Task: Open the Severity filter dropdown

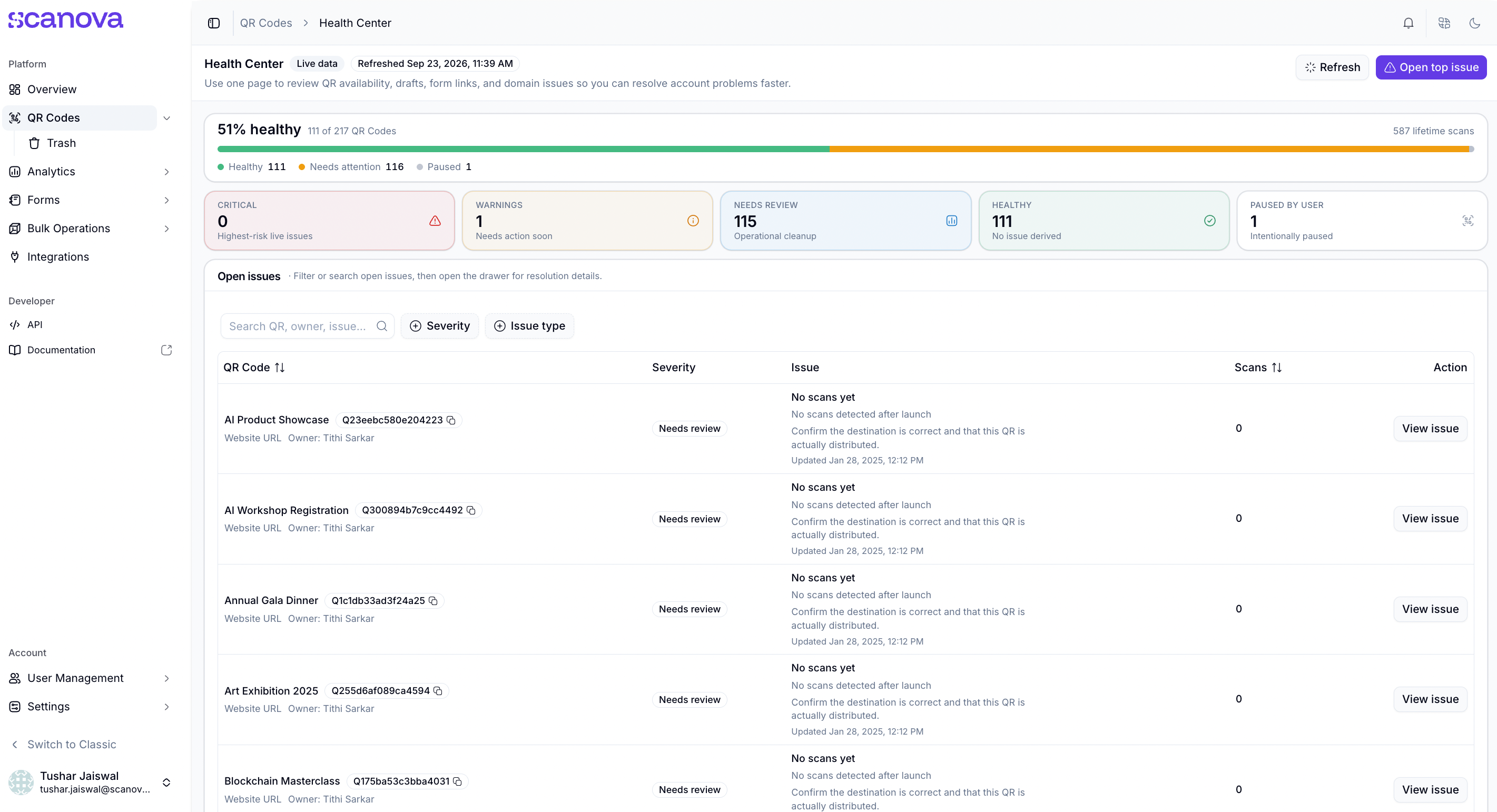Action: coord(439,326)
